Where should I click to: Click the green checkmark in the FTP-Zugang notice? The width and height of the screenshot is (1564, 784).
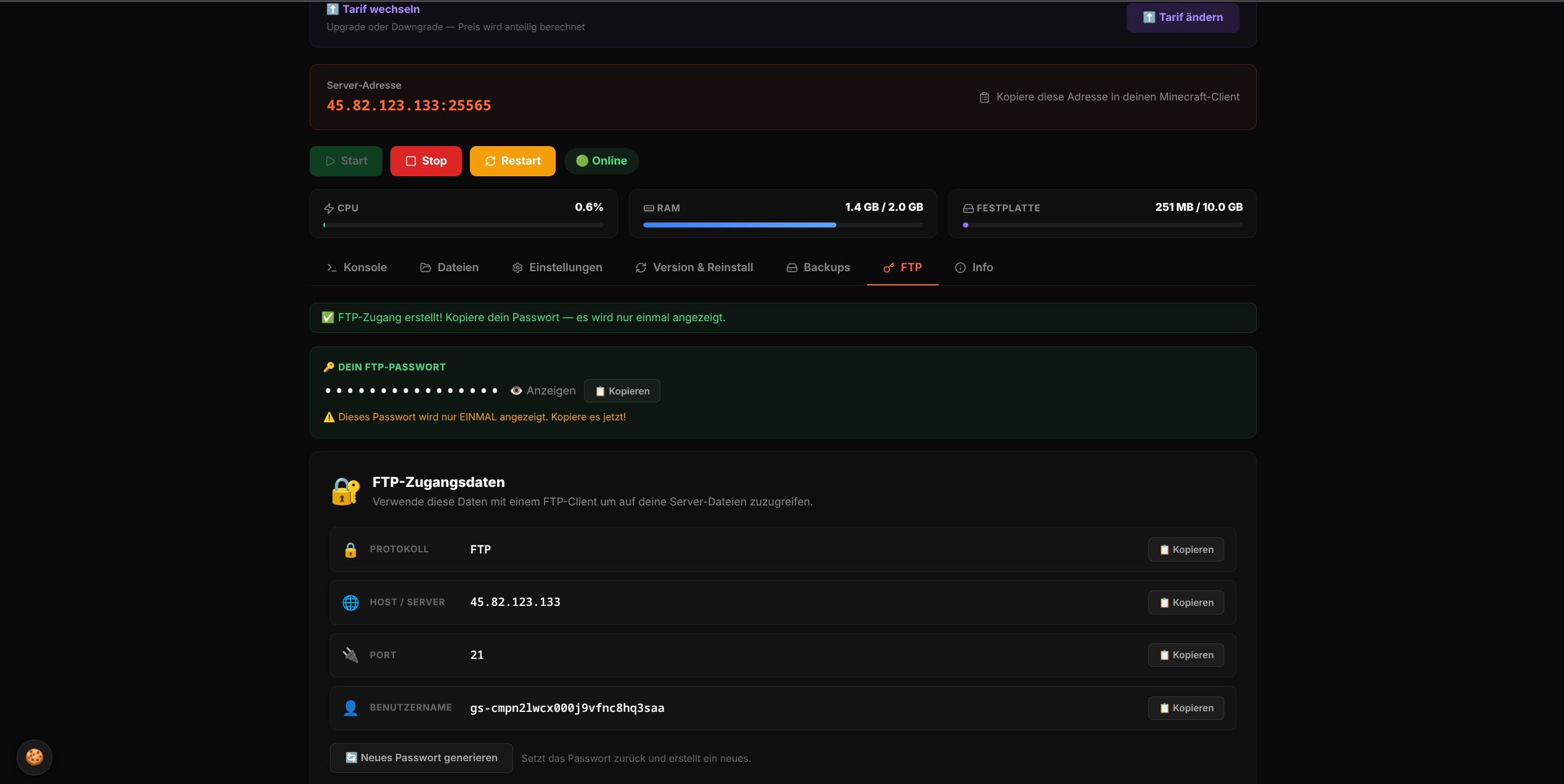point(328,317)
